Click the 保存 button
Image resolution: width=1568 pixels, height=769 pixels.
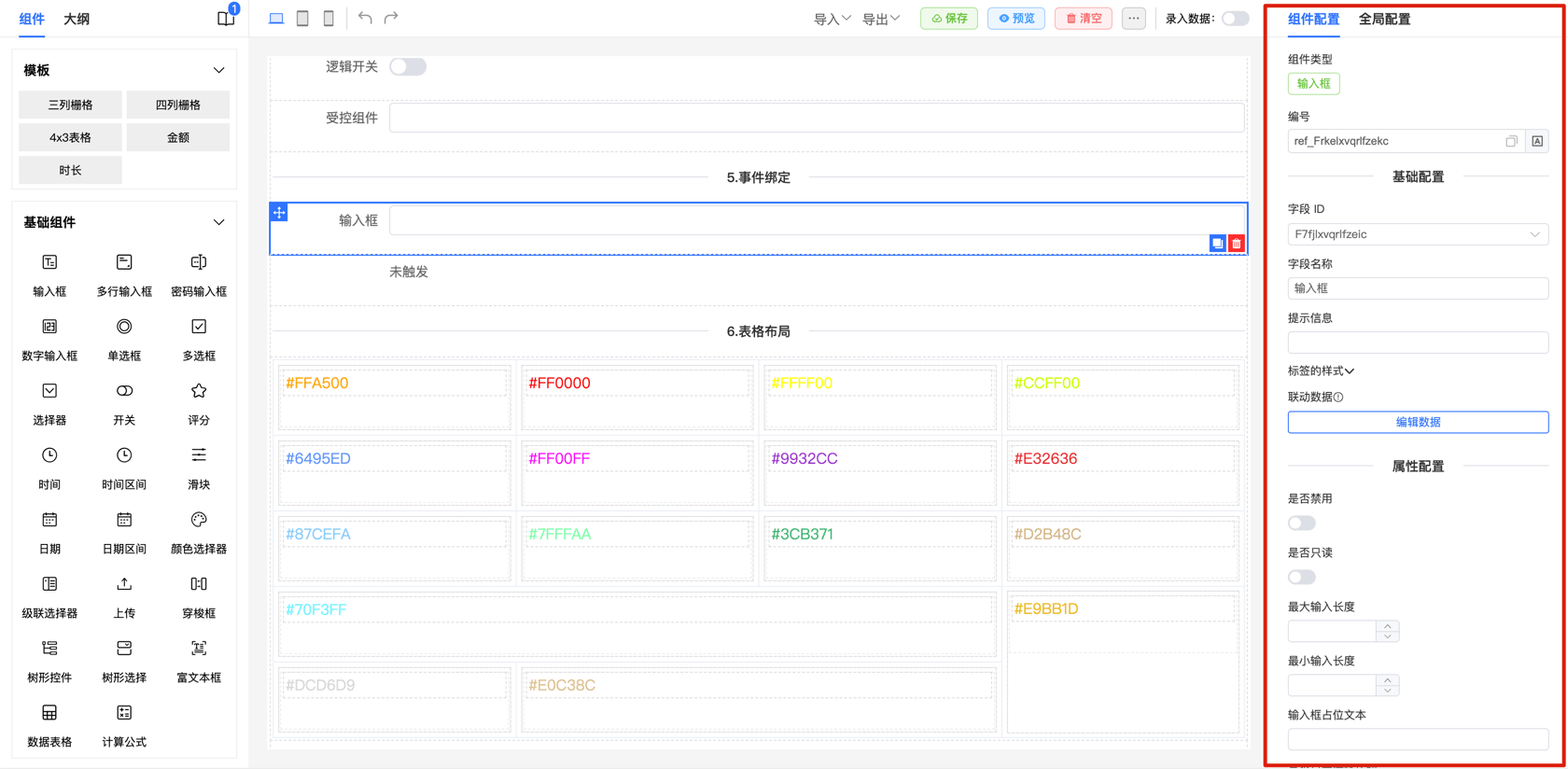(949, 19)
